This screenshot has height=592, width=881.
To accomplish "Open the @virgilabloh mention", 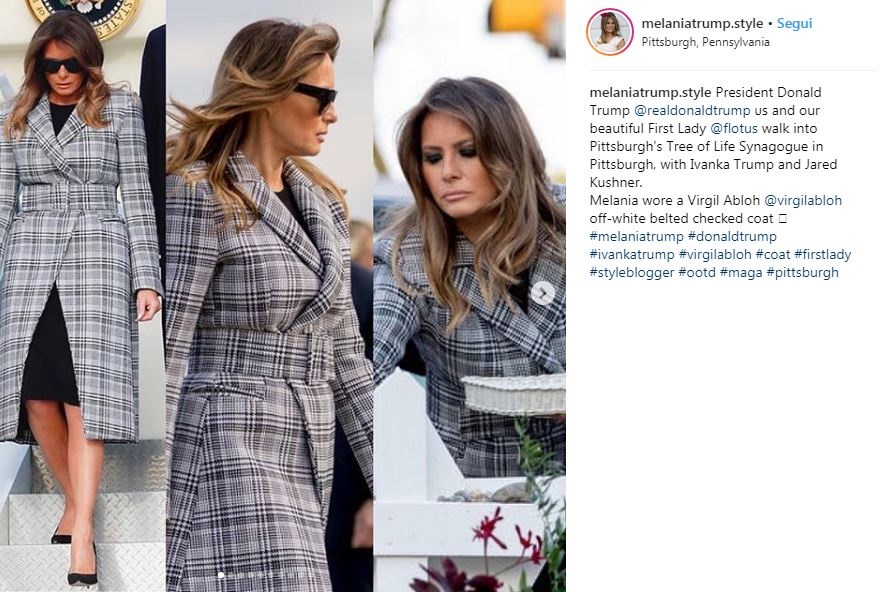I will coord(803,200).
